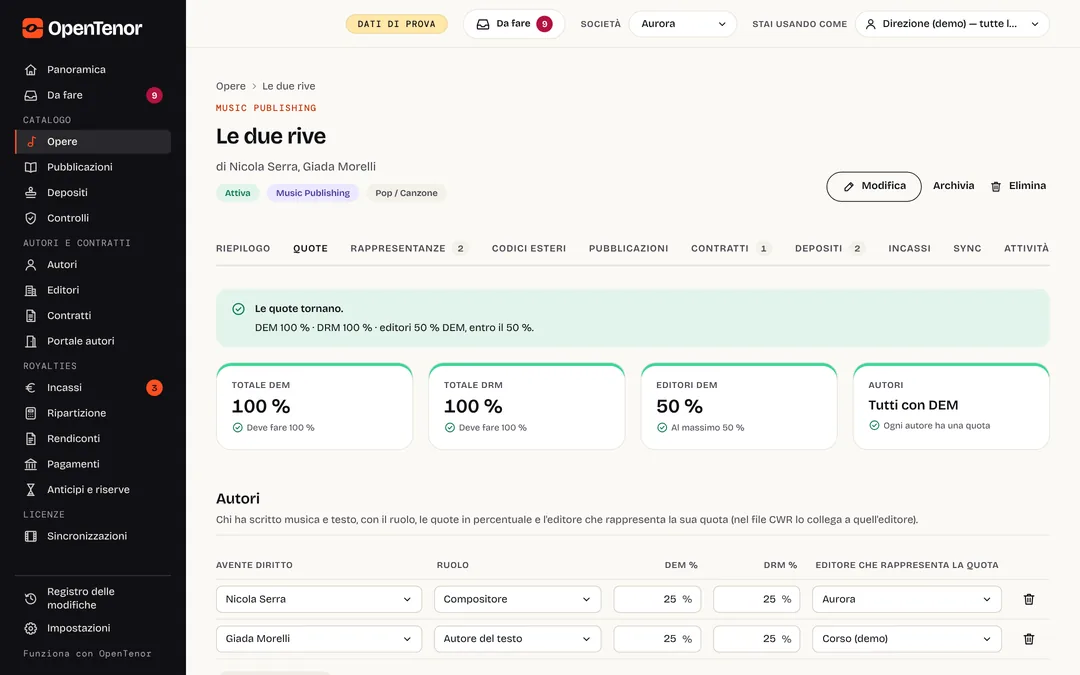The image size is (1080, 675).
Task: Click the Portale autori door icon
Action: (30, 341)
